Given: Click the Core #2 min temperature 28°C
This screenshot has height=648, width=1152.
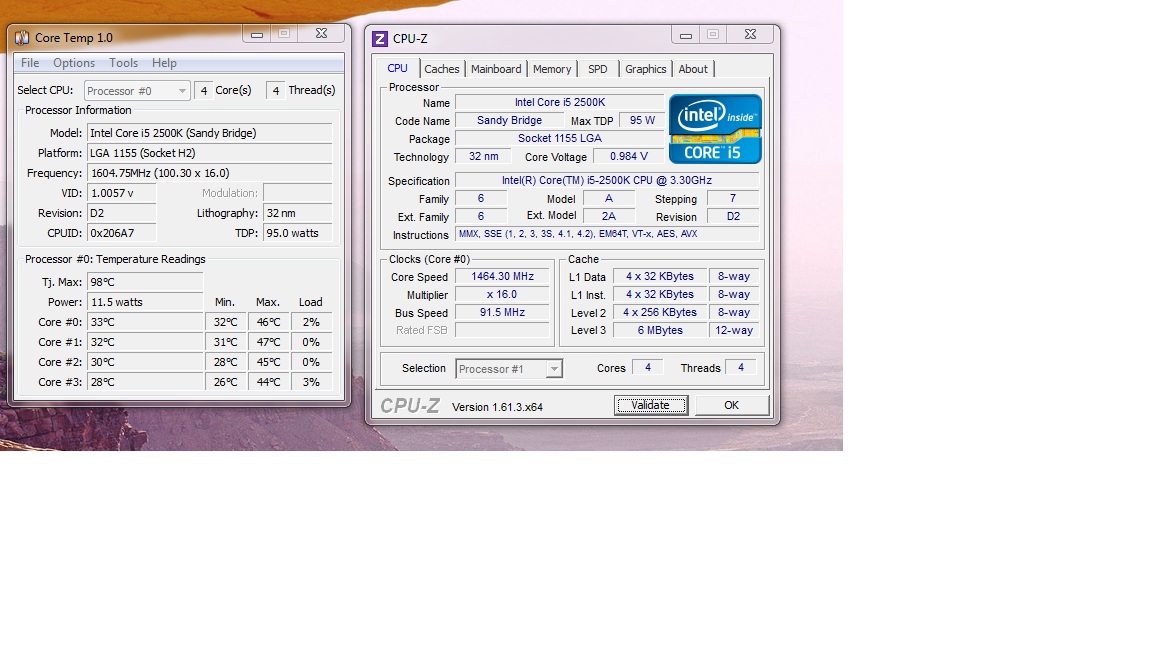Looking at the screenshot, I should [226, 361].
